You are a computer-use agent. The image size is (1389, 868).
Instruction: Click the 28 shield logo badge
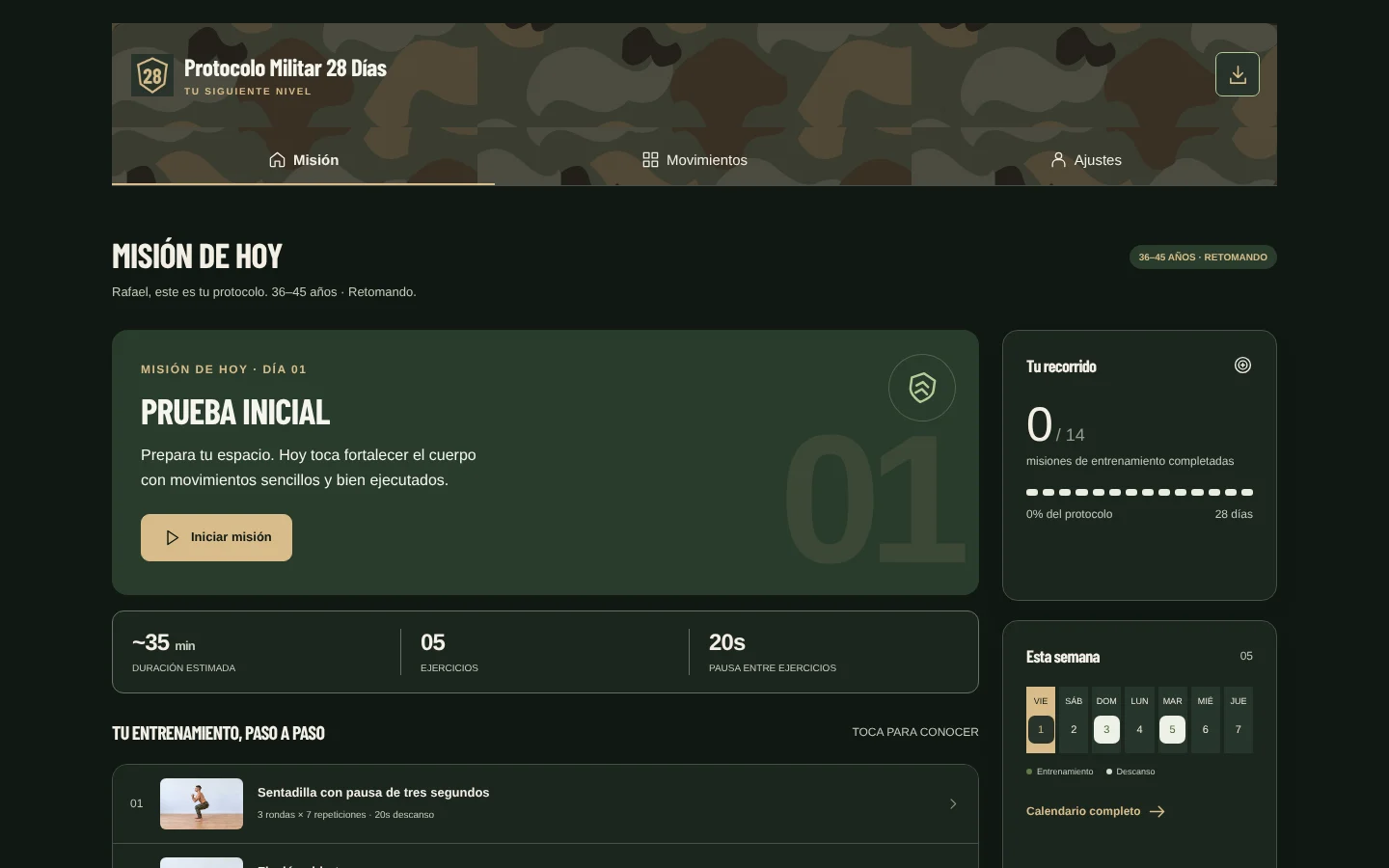click(x=152, y=75)
